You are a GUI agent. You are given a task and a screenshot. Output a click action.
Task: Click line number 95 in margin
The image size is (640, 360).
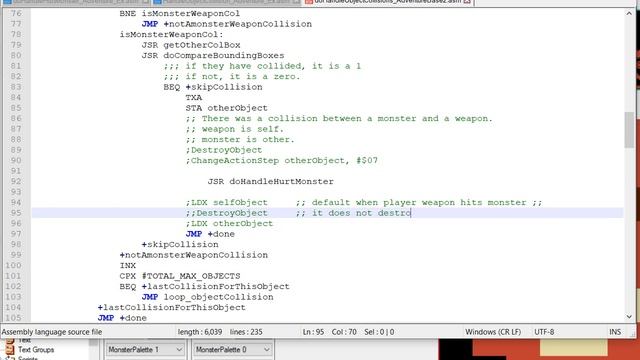[16, 213]
